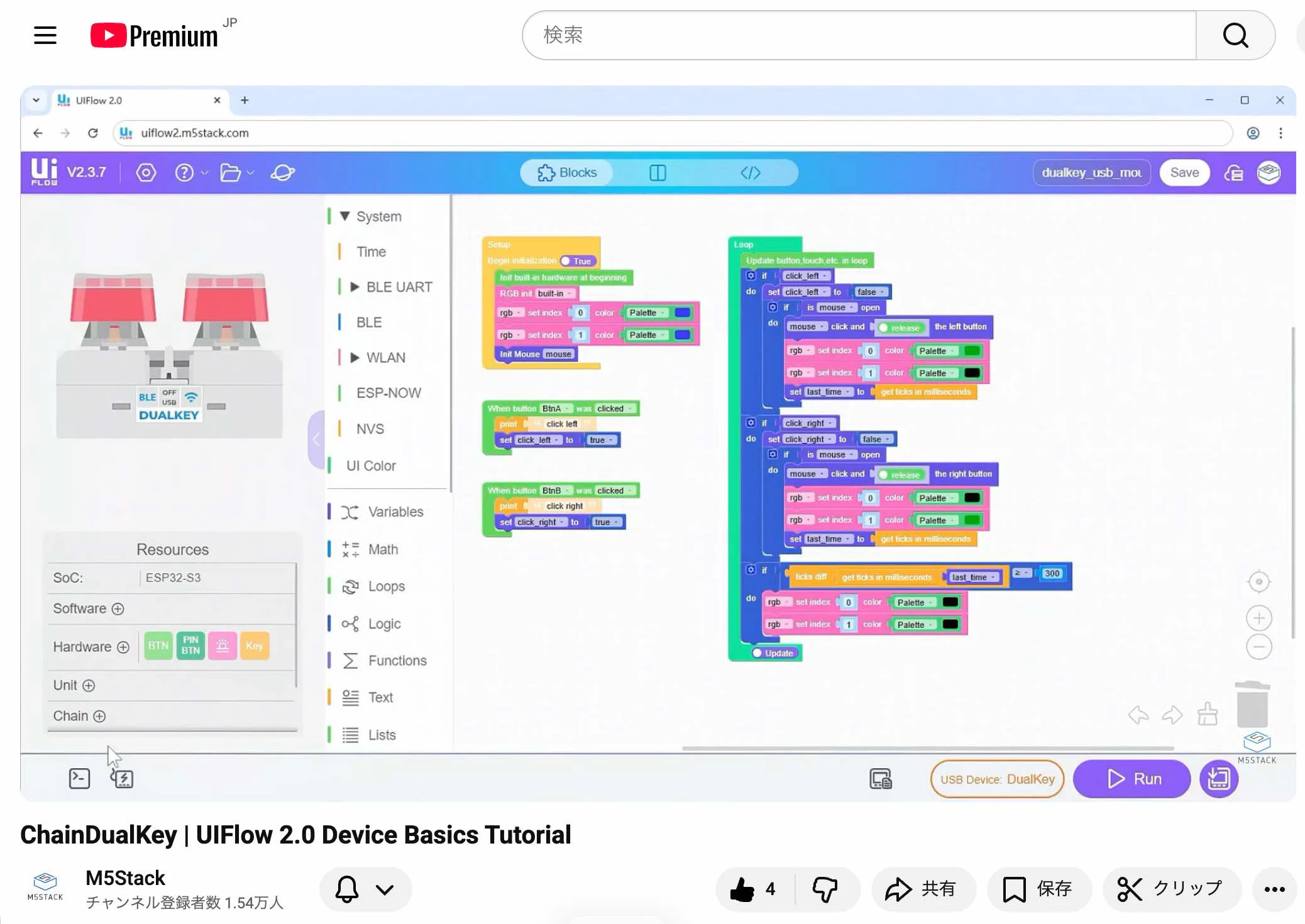The width and height of the screenshot is (1305, 924).
Task: Select the Blocks view tab
Action: click(567, 172)
